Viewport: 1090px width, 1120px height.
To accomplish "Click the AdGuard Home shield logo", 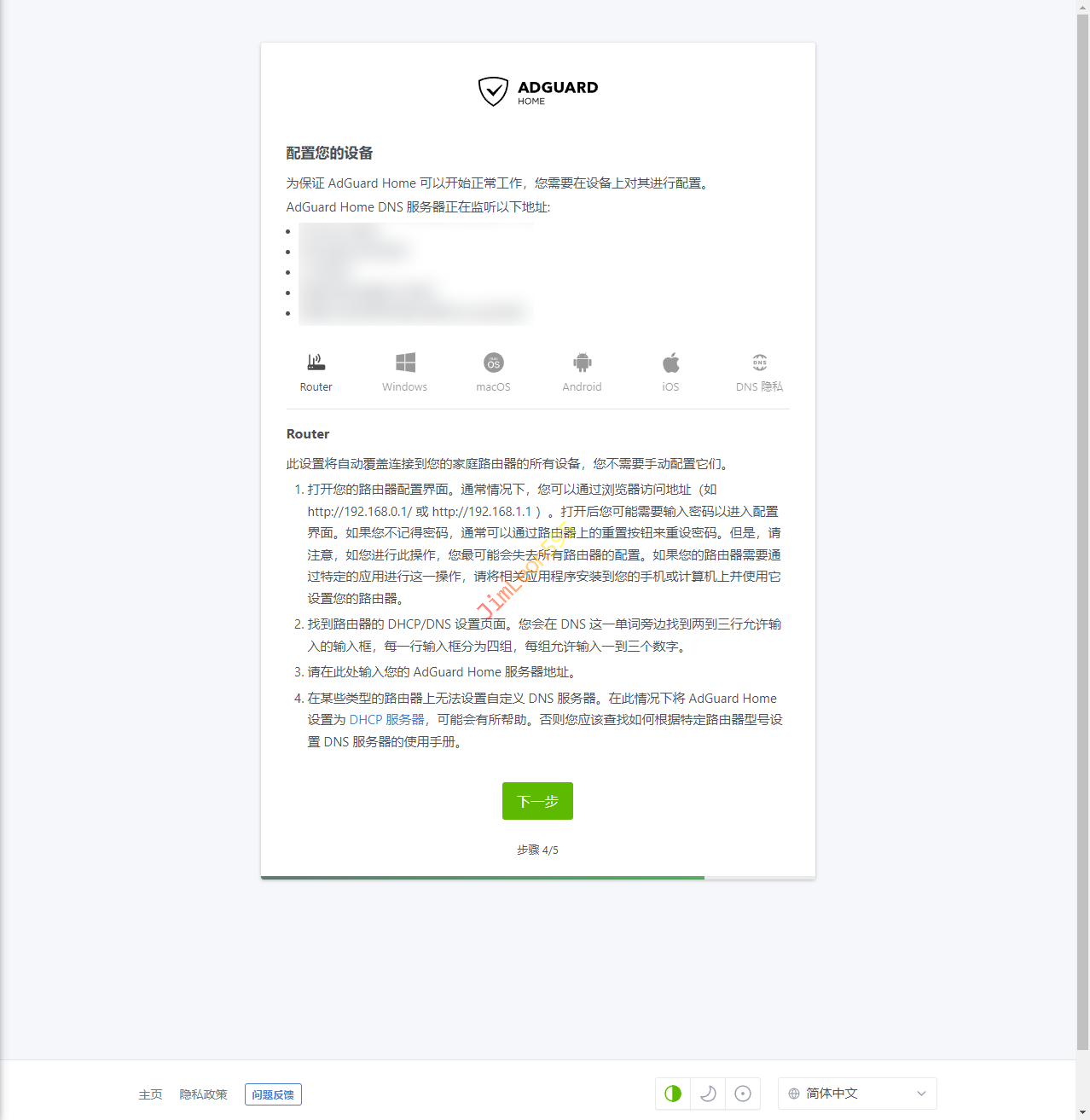I will [x=494, y=91].
